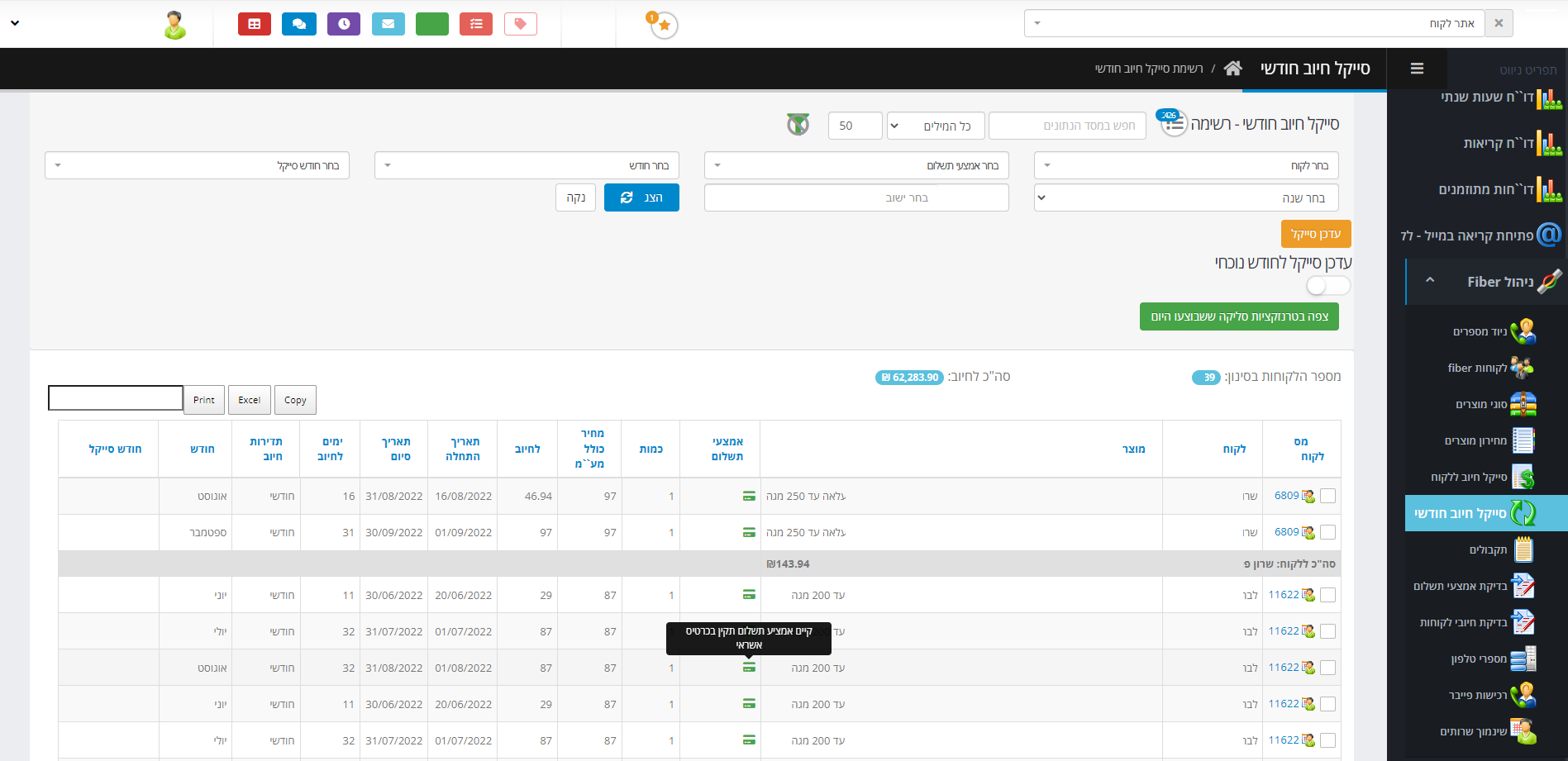1568x761 pixels.
Task: Open the red table icon in top toolbar
Action: pos(255,24)
